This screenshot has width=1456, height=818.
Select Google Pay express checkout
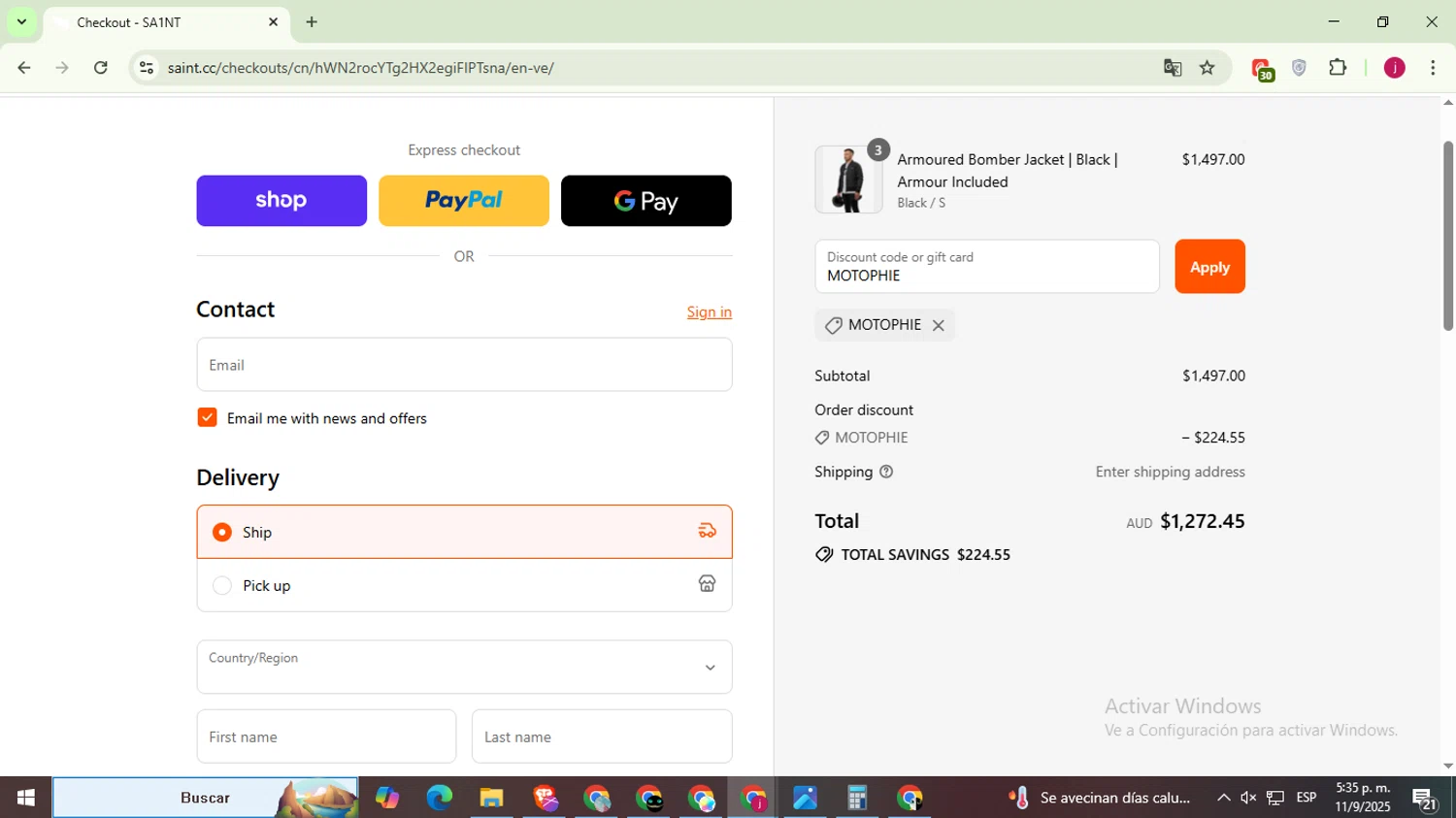click(646, 201)
